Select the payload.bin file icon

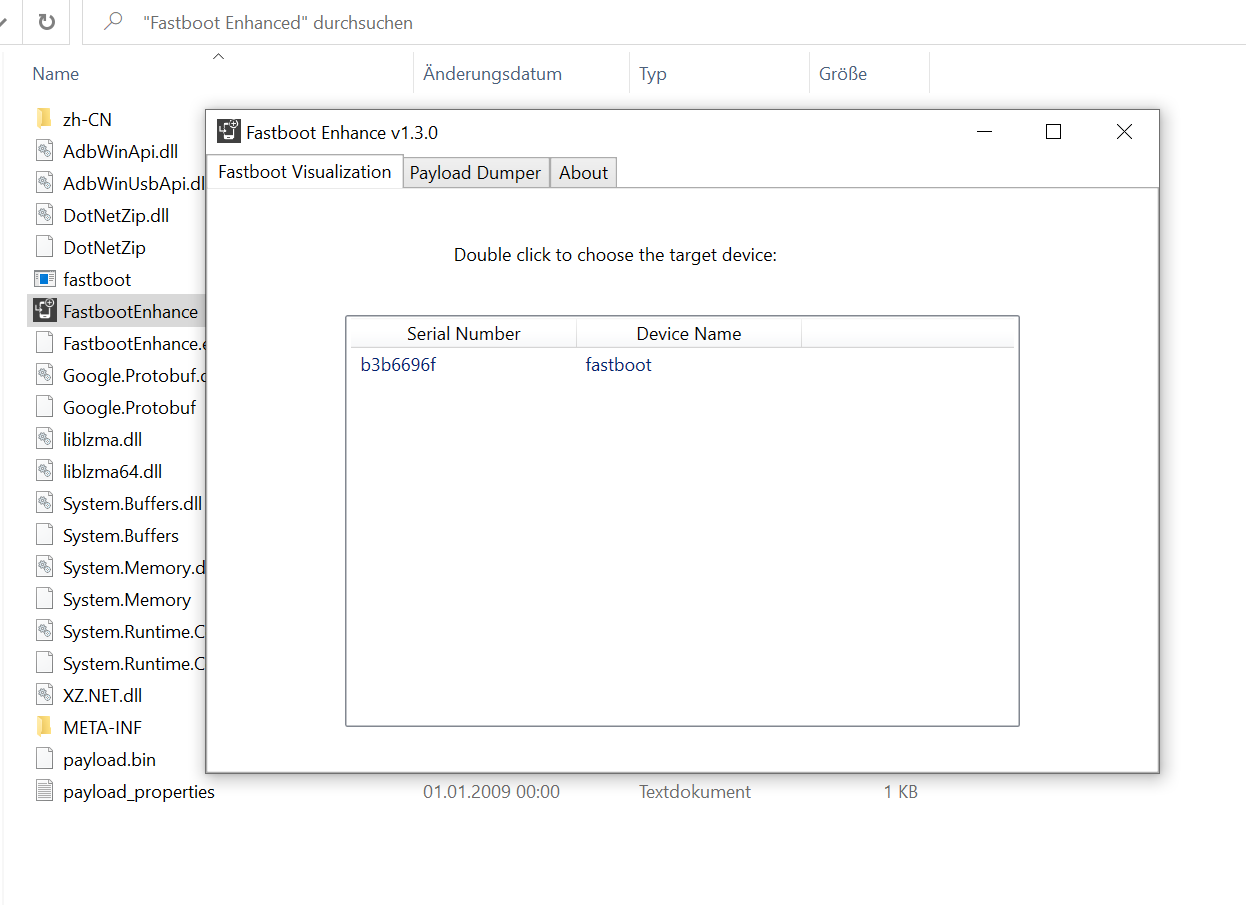tap(44, 759)
